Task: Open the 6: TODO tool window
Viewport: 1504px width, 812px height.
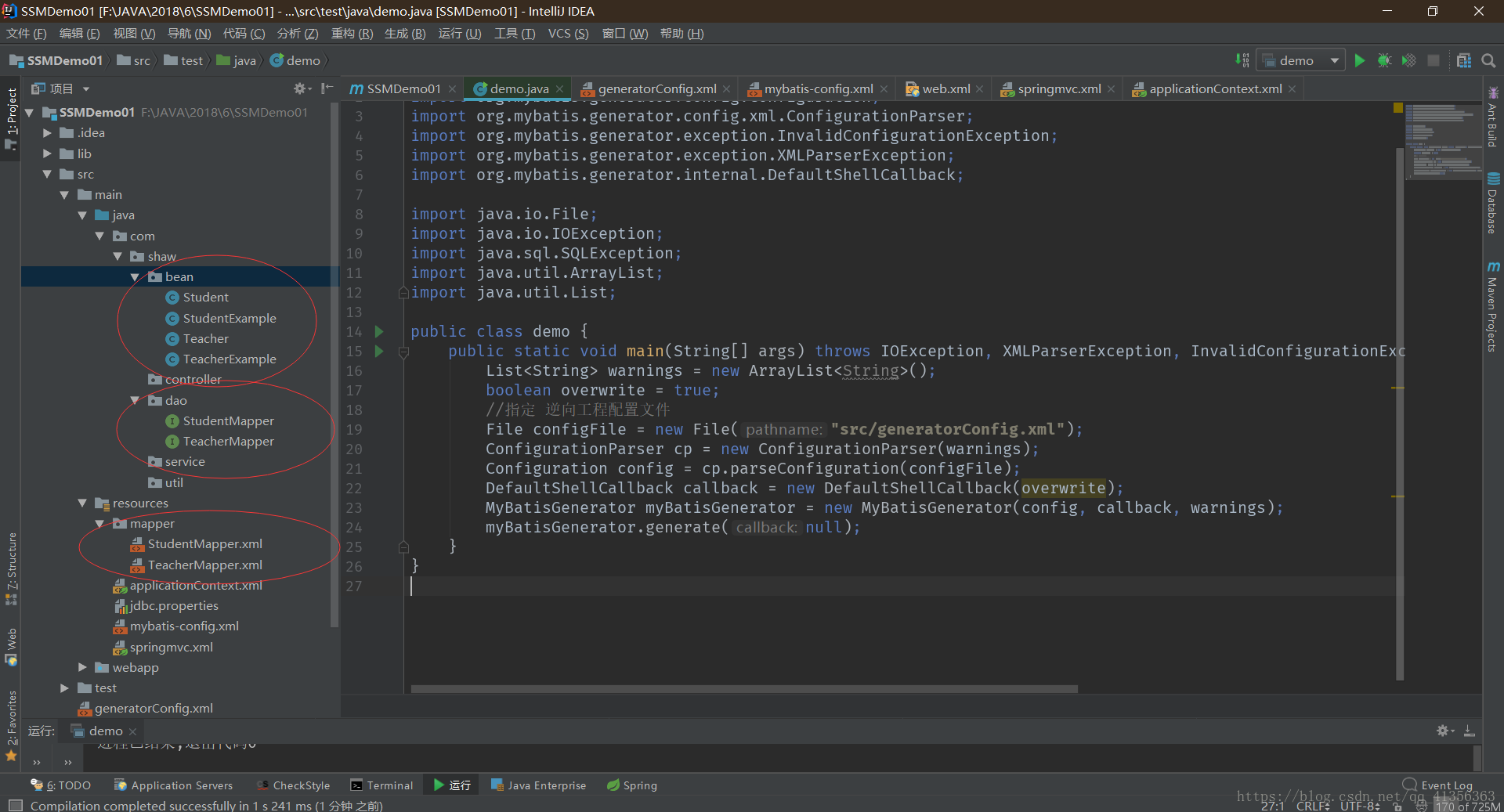Action: (x=60, y=785)
